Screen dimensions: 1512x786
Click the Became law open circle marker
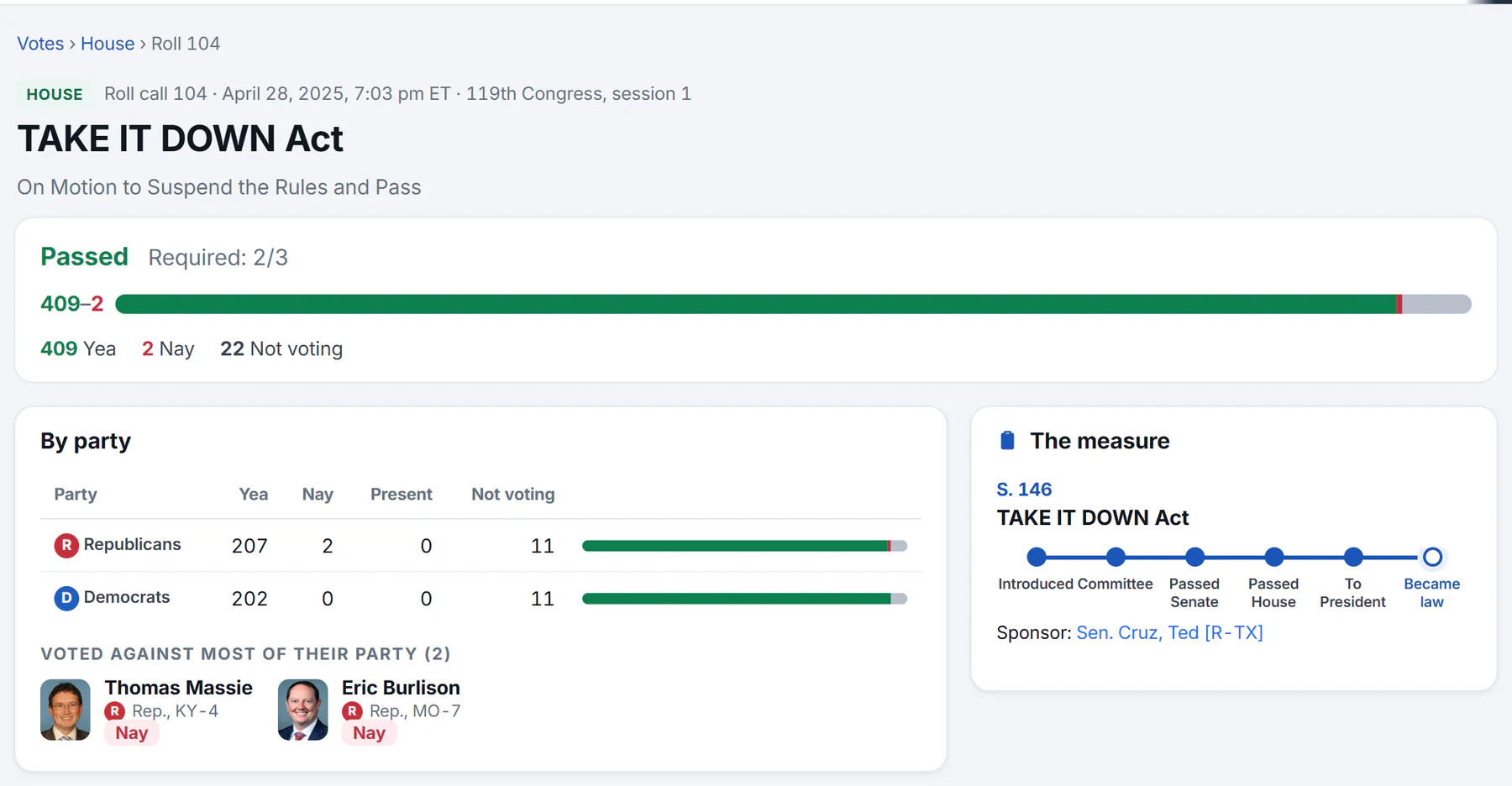1432,557
